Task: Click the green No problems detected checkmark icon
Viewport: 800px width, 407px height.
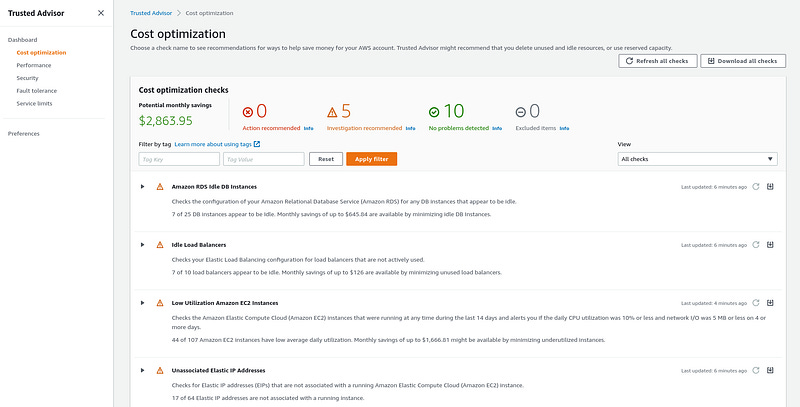Action: (x=434, y=112)
